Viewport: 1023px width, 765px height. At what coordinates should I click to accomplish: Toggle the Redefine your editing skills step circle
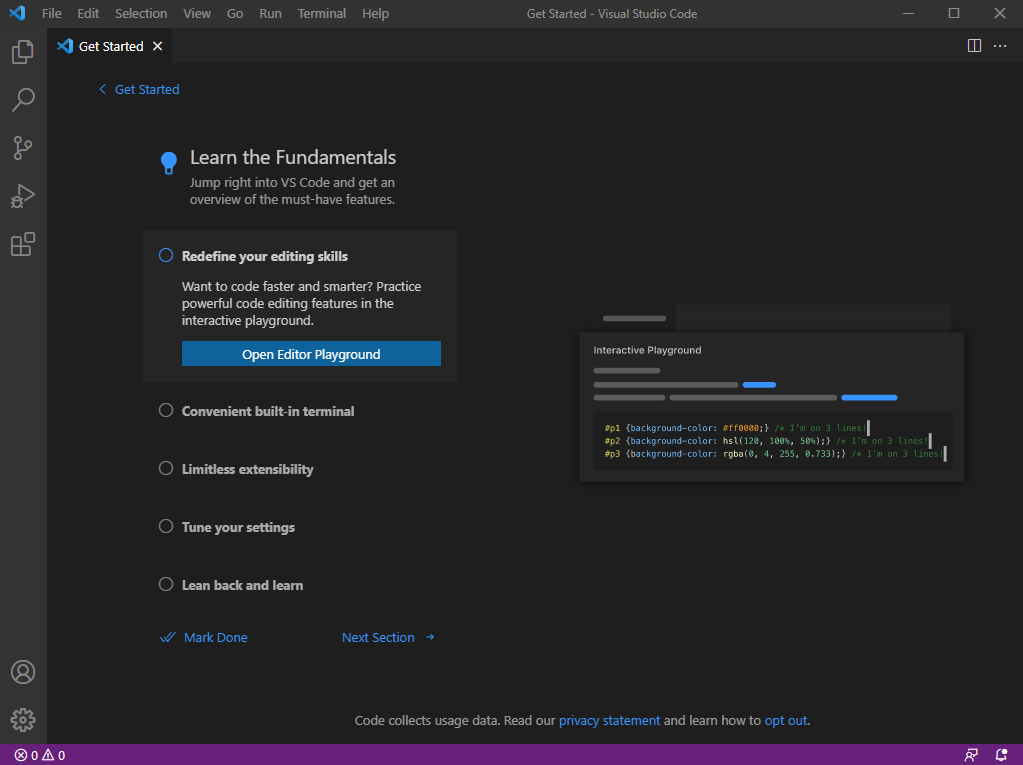point(166,255)
